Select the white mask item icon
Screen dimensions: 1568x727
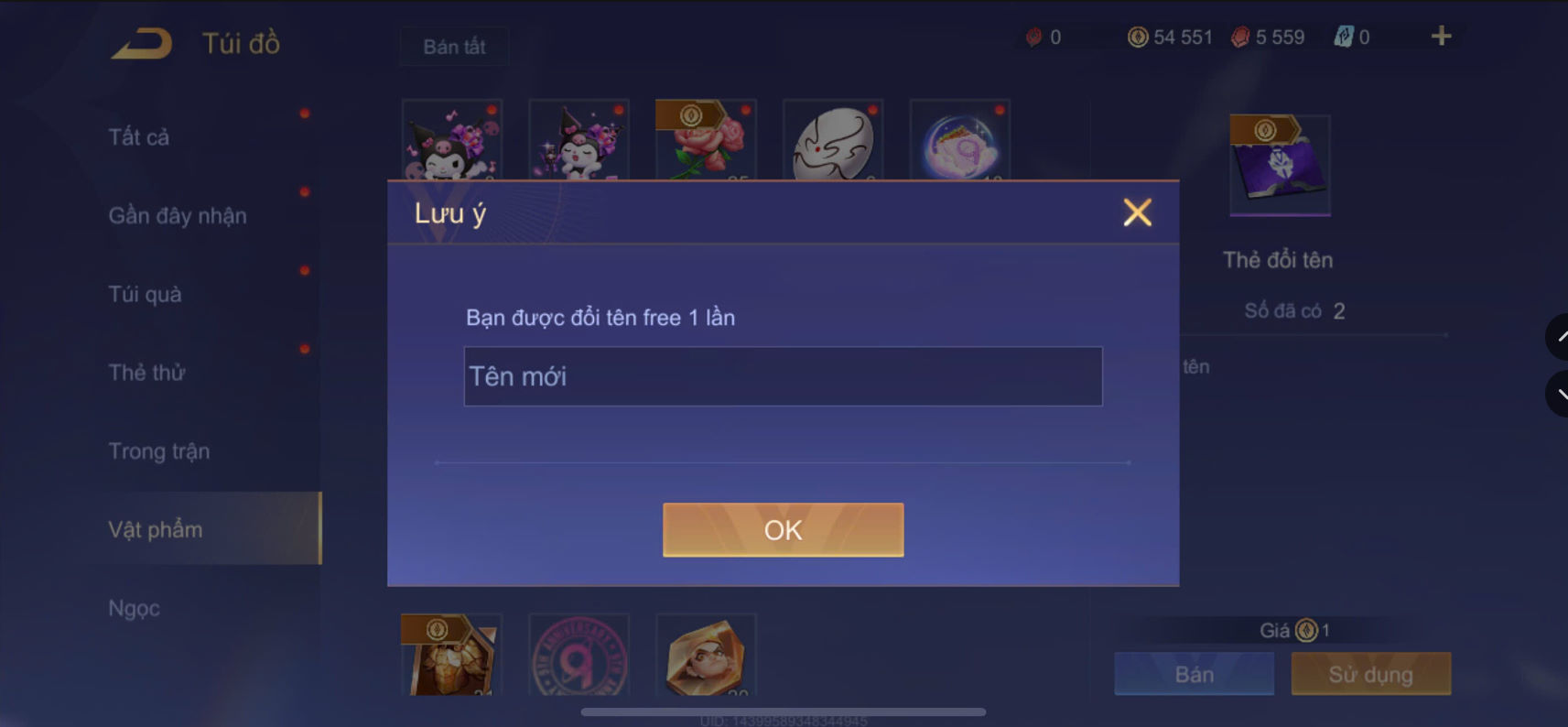click(833, 139)
